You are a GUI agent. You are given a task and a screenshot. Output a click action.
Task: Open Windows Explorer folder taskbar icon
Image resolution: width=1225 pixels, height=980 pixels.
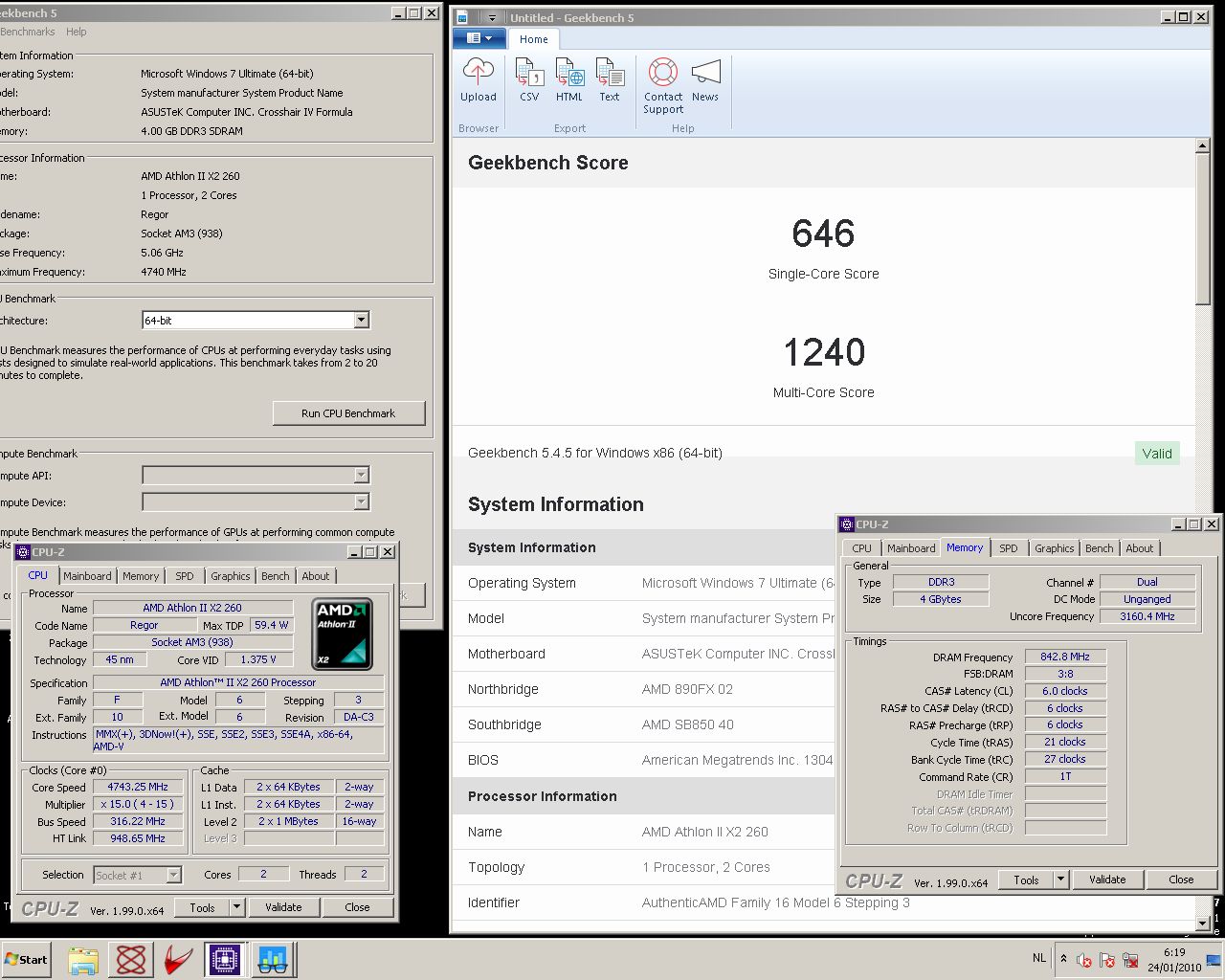pyautogui.click(x=83, y=960)
